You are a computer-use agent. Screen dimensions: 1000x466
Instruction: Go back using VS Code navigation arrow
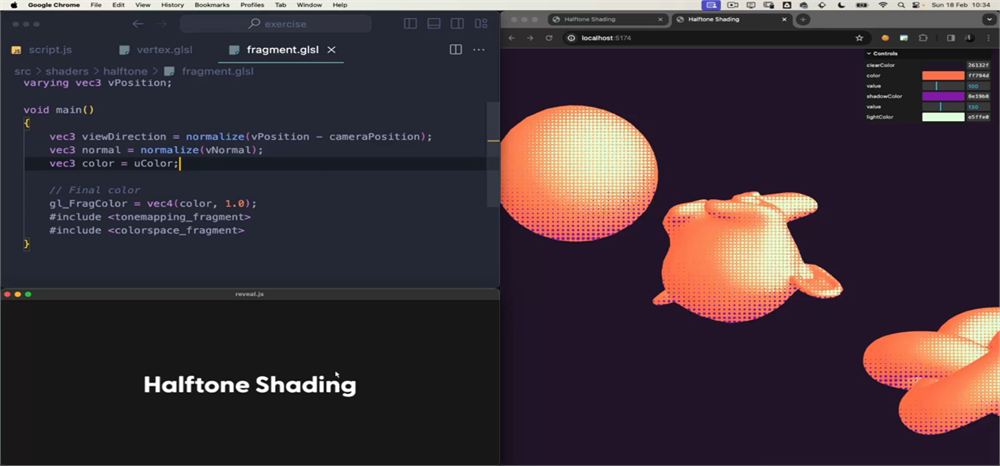[x=138, y=24]
